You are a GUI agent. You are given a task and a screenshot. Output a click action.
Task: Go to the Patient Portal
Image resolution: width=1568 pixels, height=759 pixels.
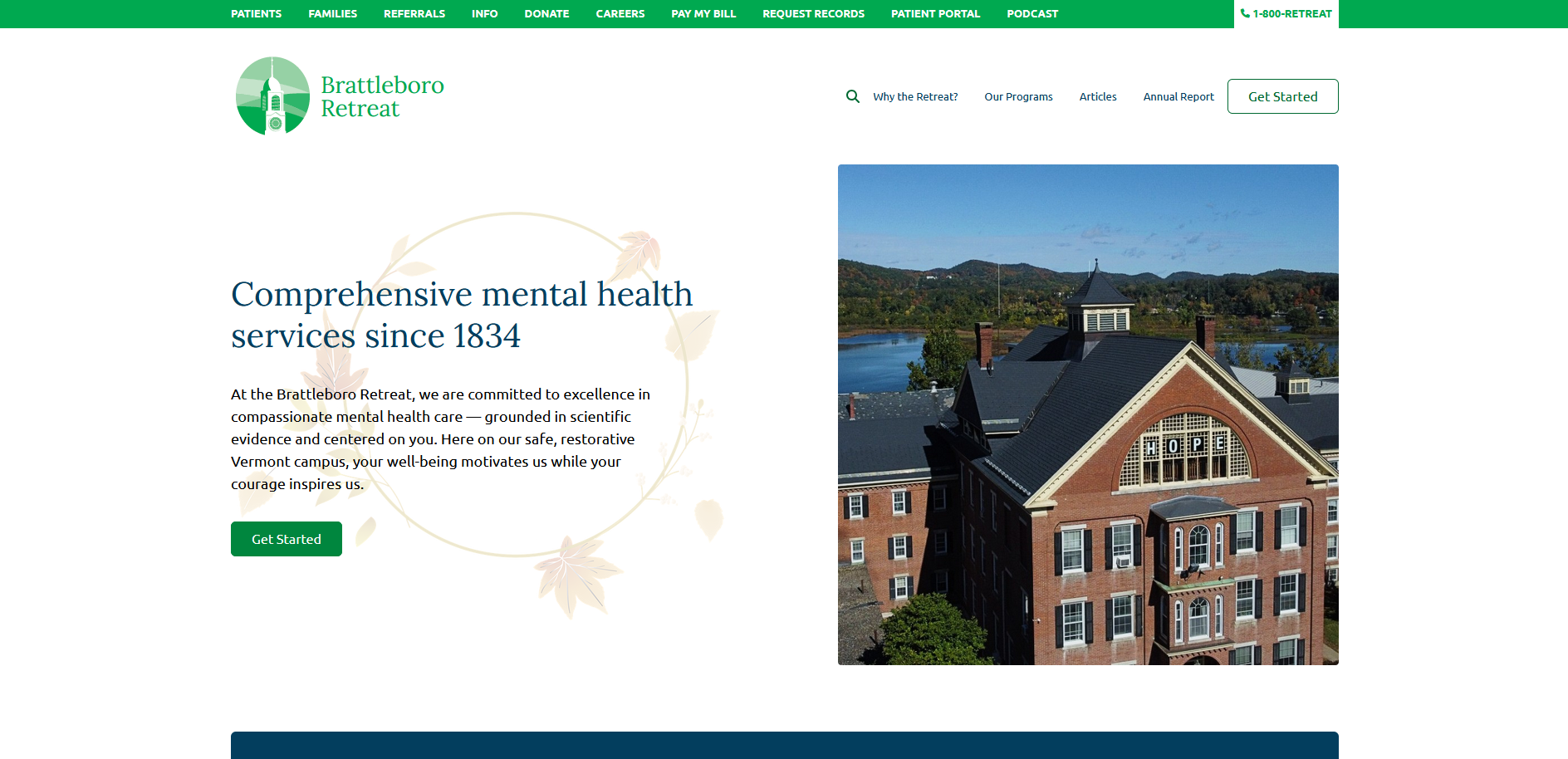pos(935,14)
